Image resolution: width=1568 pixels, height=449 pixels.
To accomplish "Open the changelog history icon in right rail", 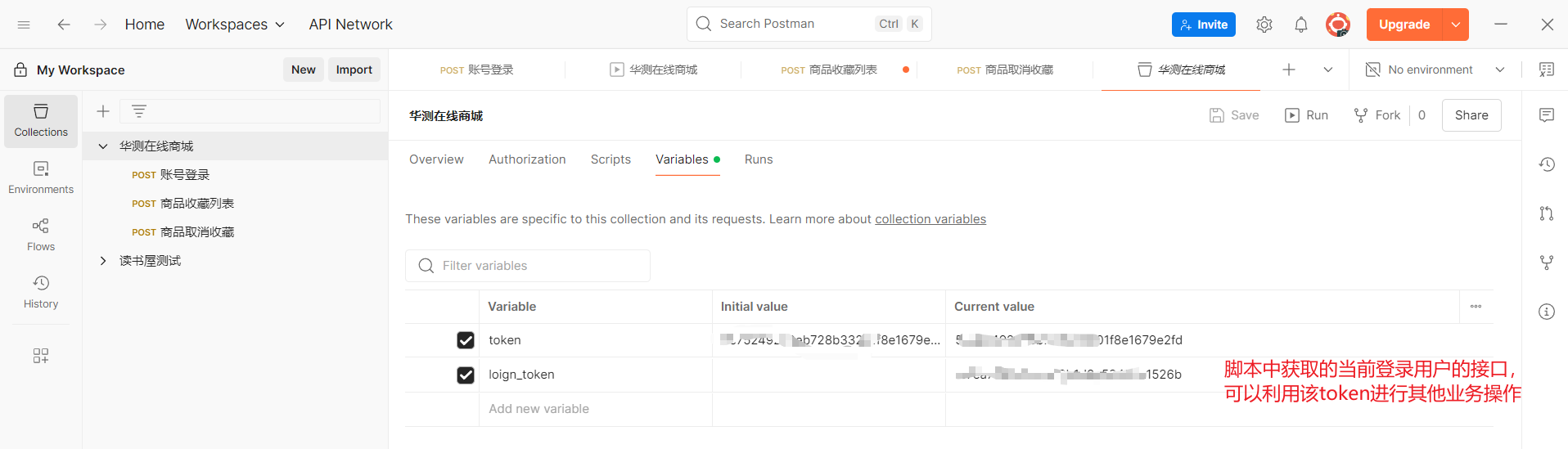I will (x=1546, y=164).
